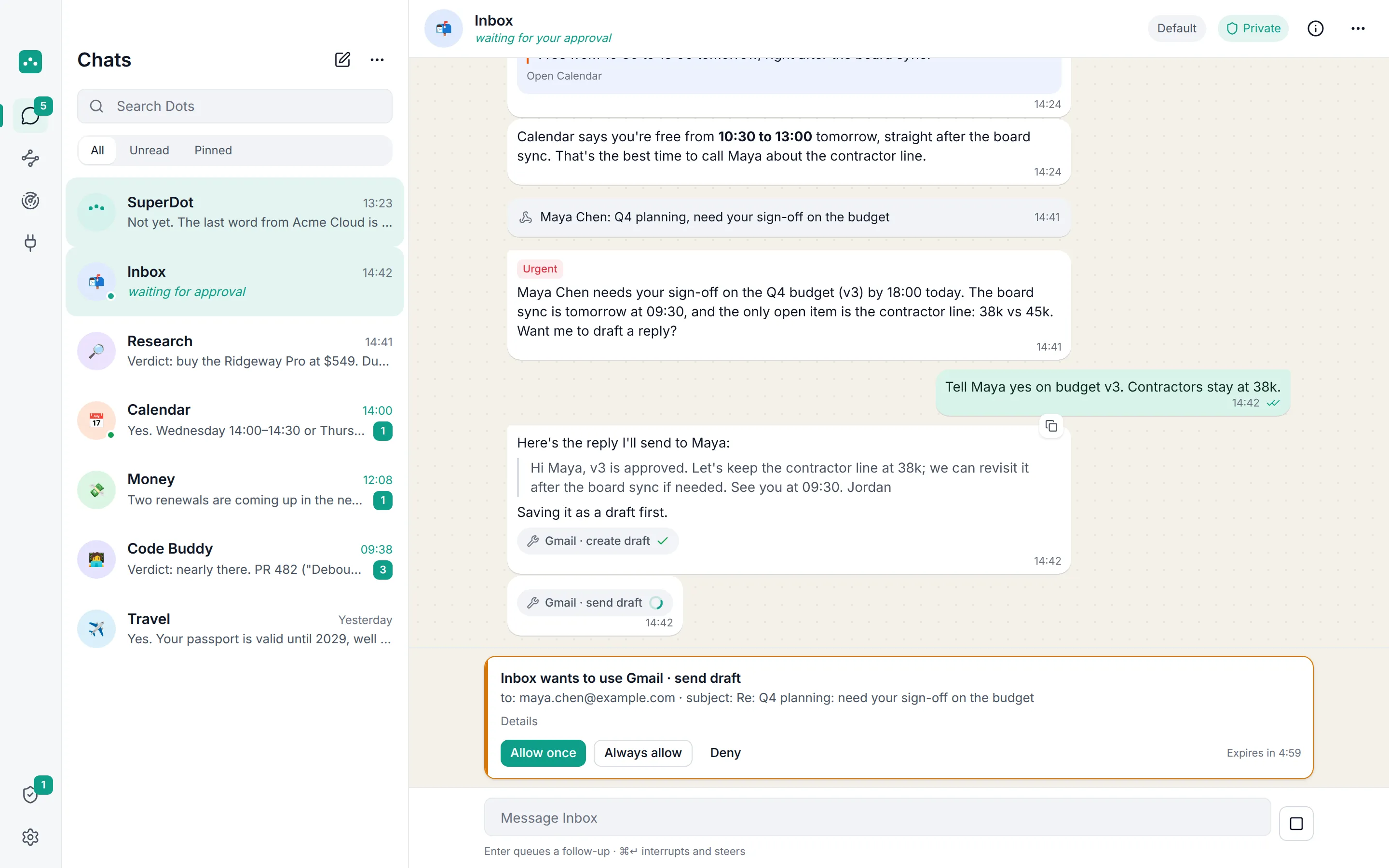Open the Money chat
This screenshot has height=868, width=1389.
click(235, 489)
